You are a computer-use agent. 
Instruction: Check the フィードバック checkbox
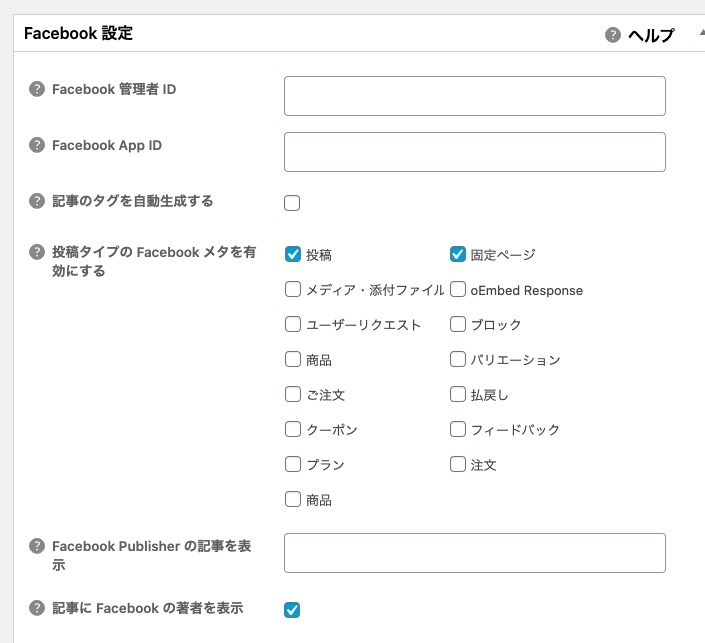coord(458,429)
